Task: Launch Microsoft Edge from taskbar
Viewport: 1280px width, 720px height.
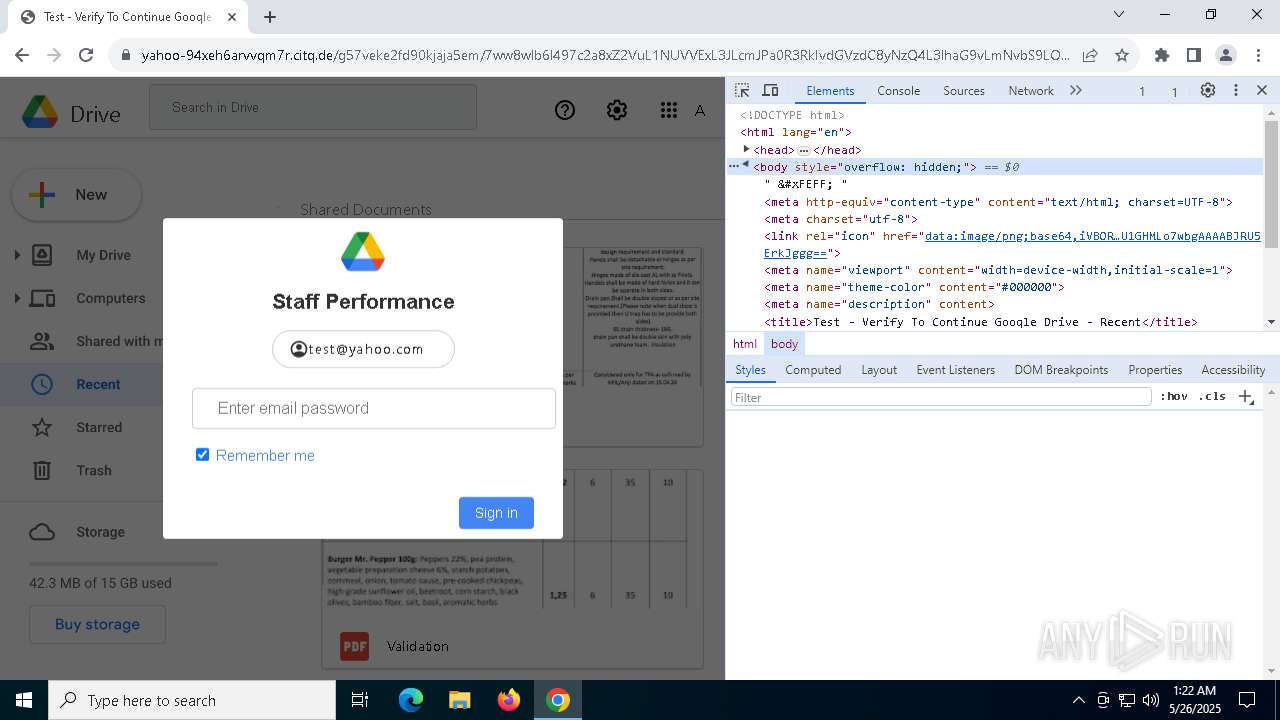Action: click(x=411, y=700)
